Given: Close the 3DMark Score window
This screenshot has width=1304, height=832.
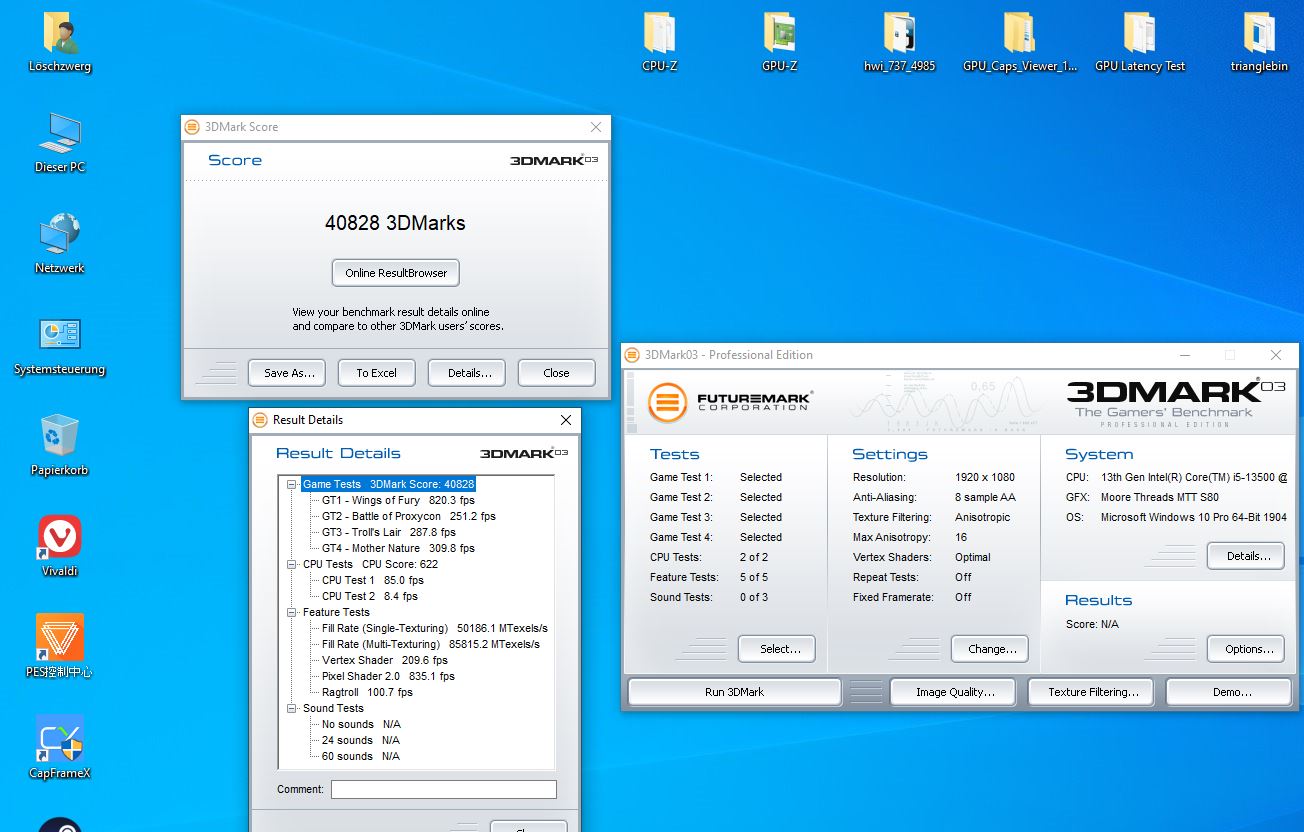Looking at the screenshot, I should point(596,127).
